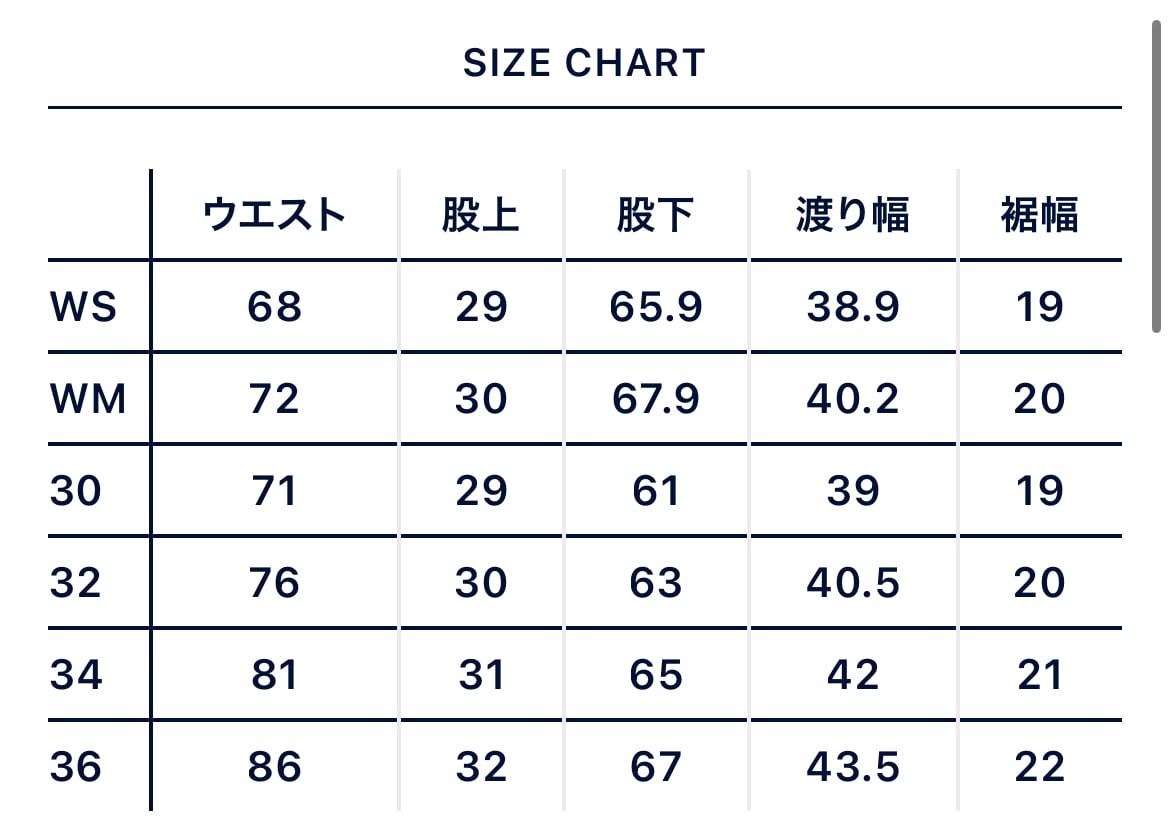
Task: Click the 65.9 inseam value for WS
Action: tap(656, 307)
